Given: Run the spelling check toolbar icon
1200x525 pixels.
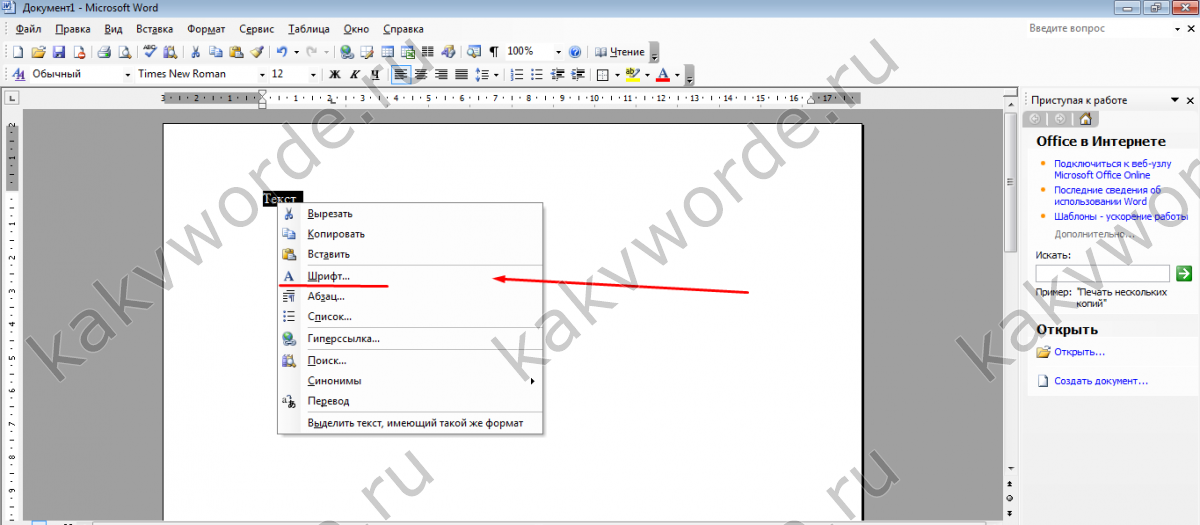Looking at the screenshot, I should 149,51.
